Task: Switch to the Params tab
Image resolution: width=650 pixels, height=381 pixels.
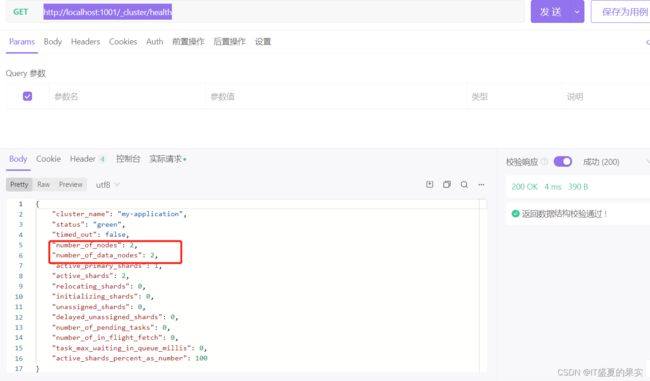Action: point(22,41)
